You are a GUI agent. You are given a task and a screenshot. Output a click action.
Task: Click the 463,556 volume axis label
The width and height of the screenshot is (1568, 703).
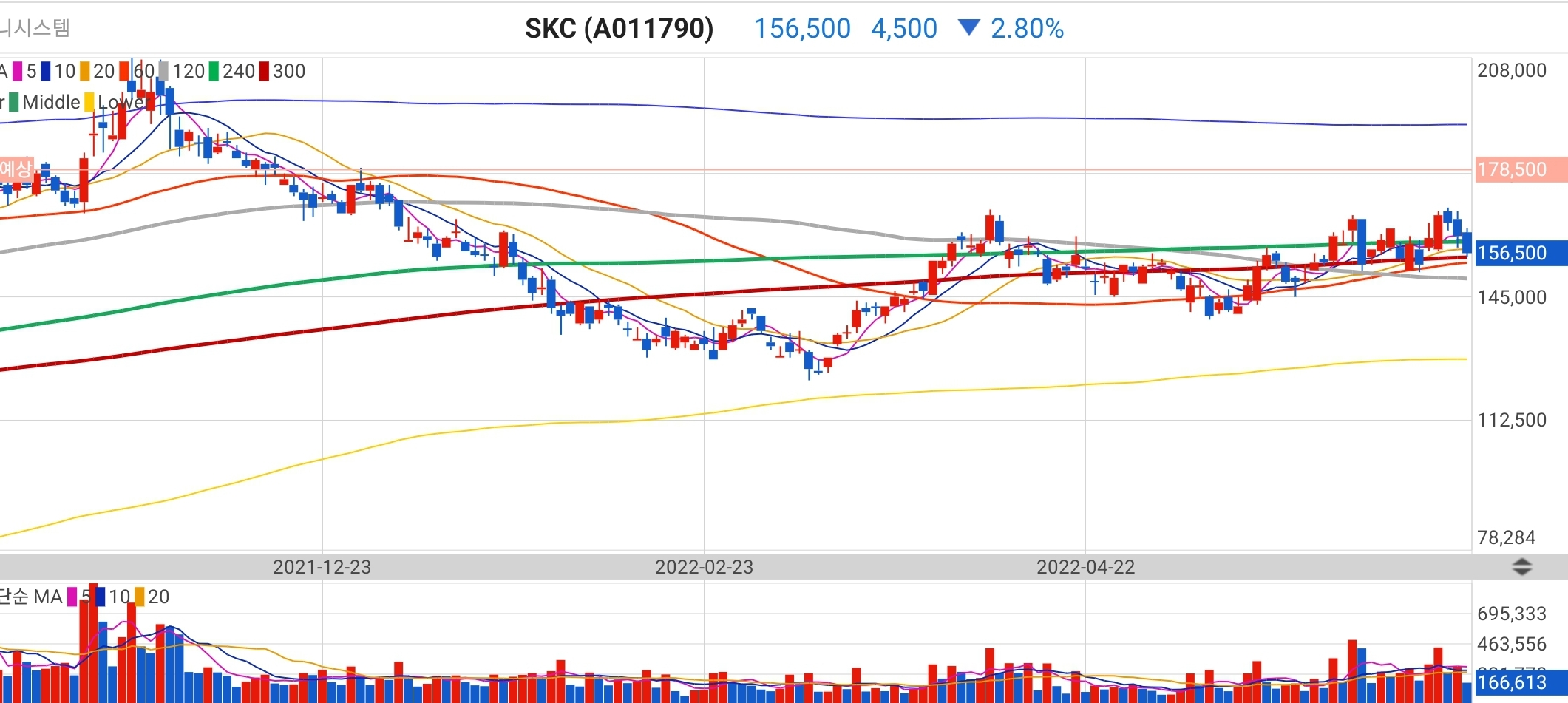[1512, 644]
